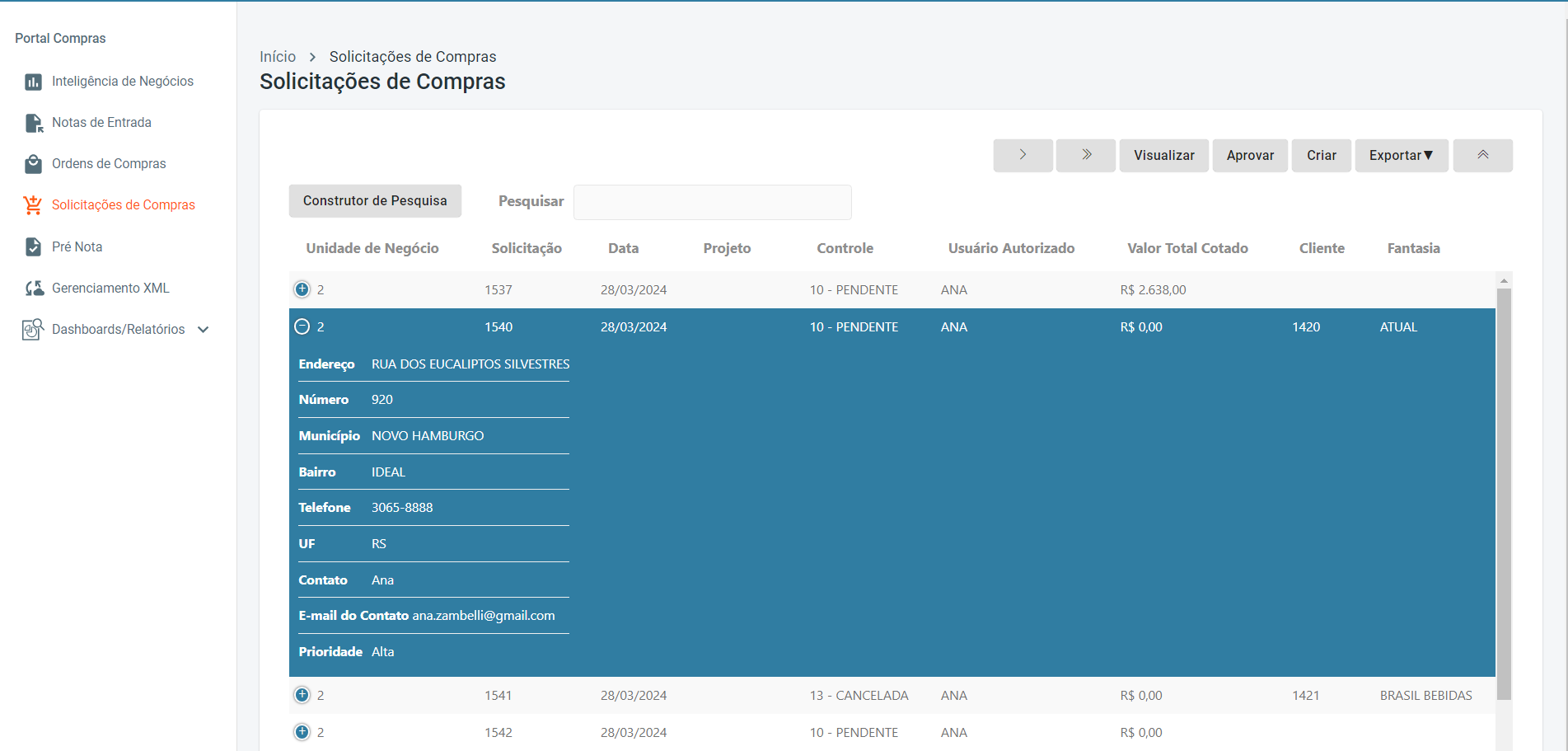Sort by Controle column header

tap(845, 248)
